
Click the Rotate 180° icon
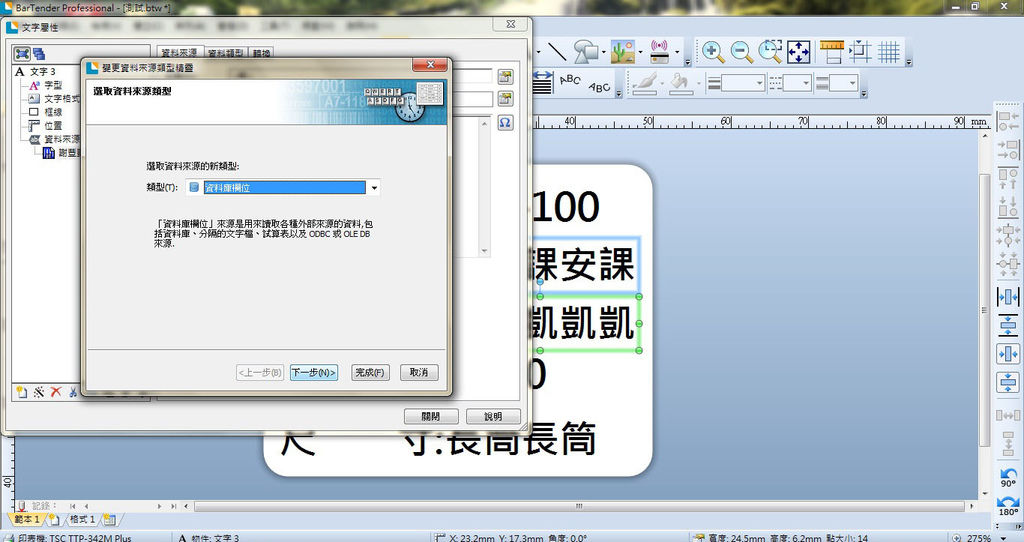coord(1008,505)
